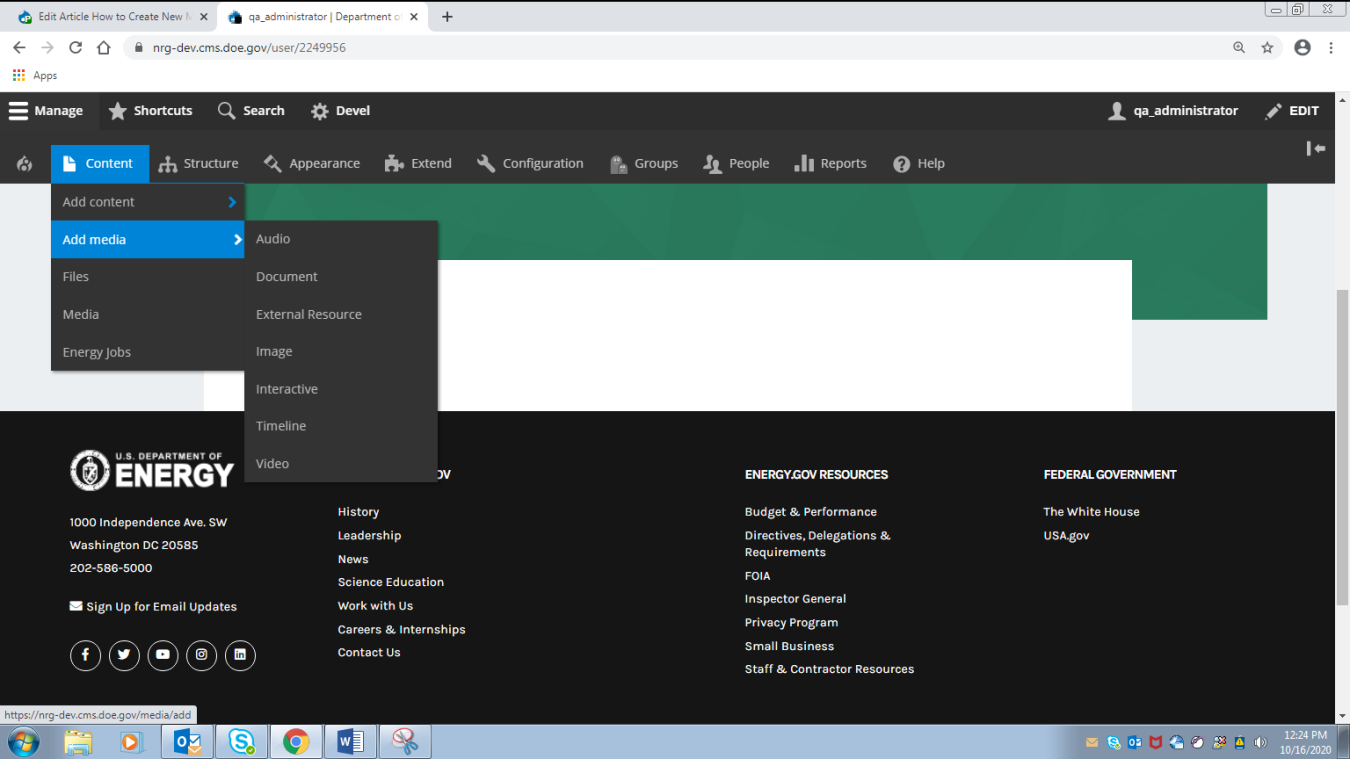
Task: Open The White House link
Action: [1091, 512]
